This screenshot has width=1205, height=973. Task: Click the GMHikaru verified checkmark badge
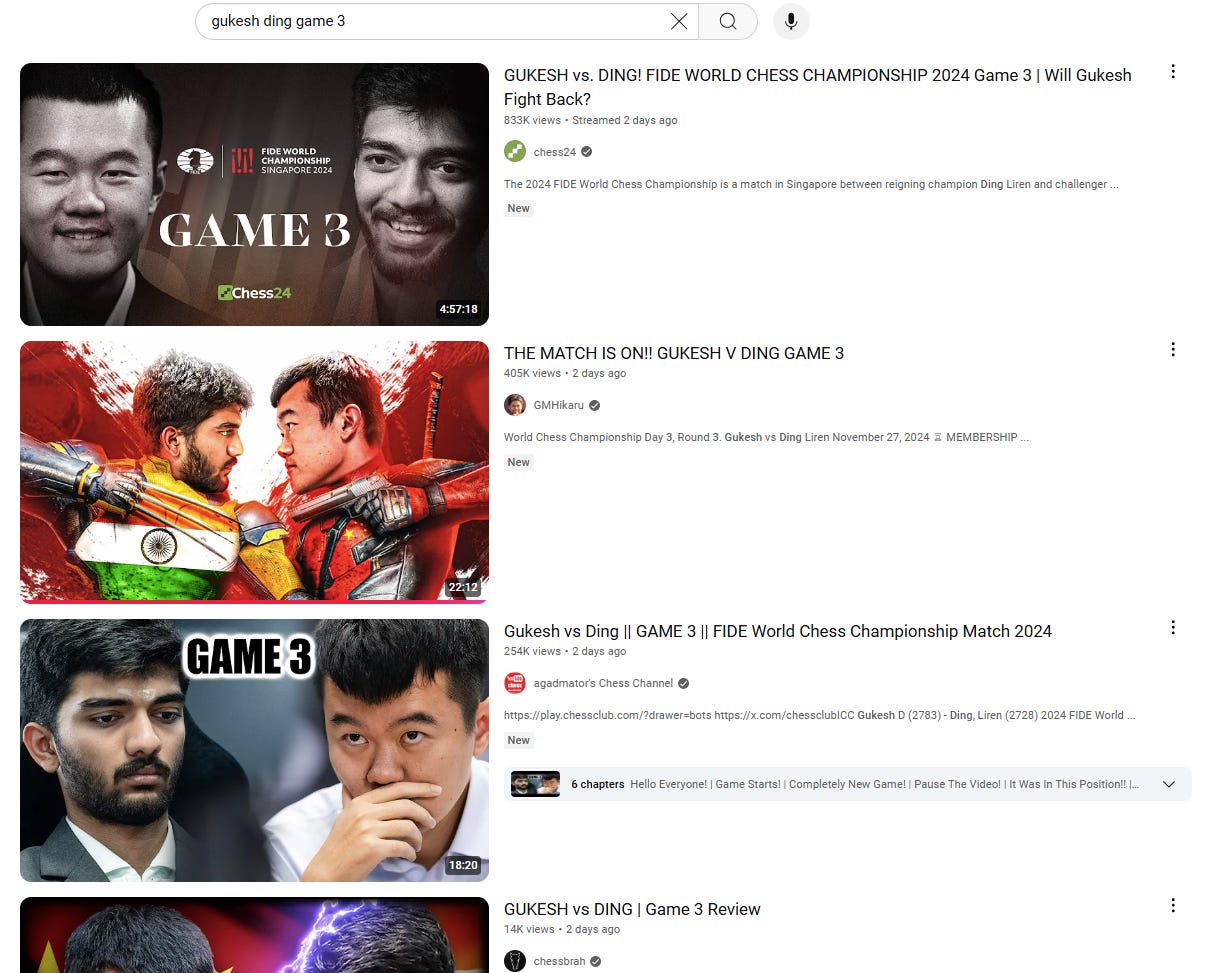tap(595, 405)
